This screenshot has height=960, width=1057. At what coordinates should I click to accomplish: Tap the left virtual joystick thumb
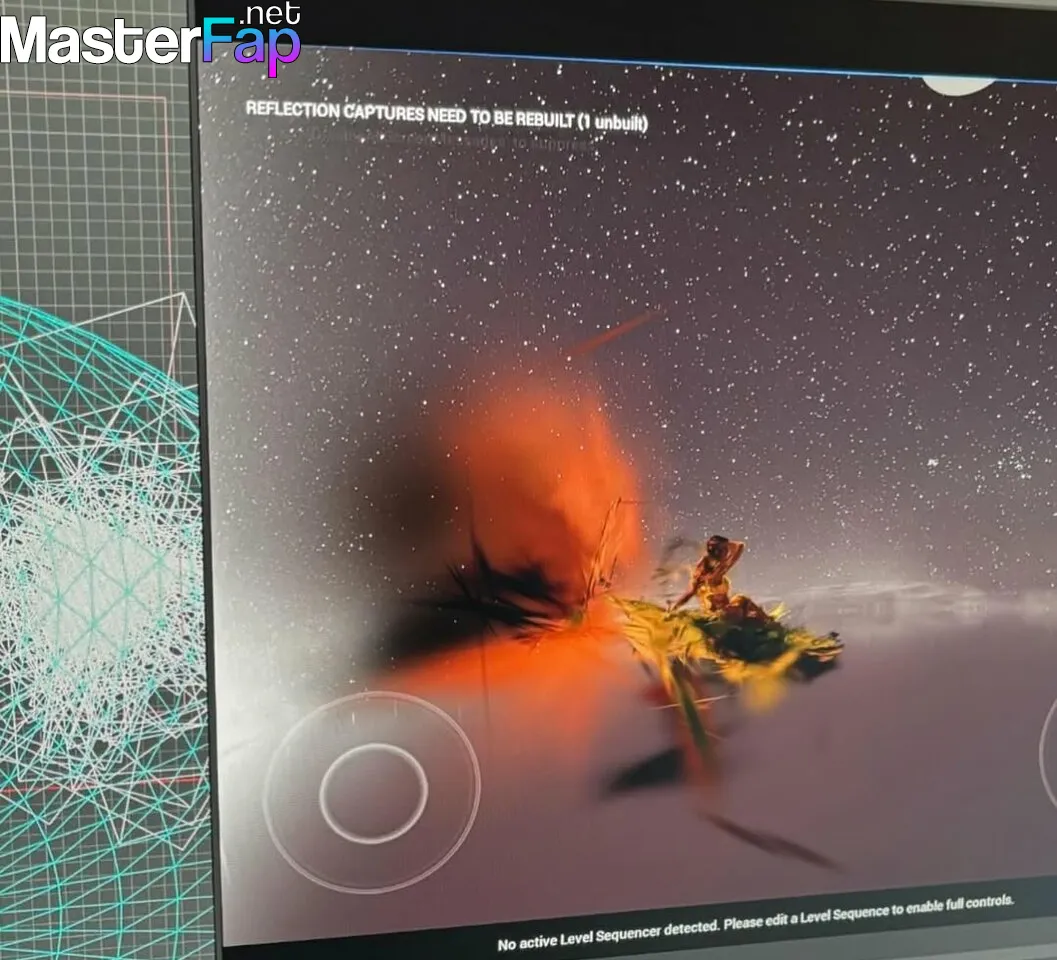coord(373,793)
